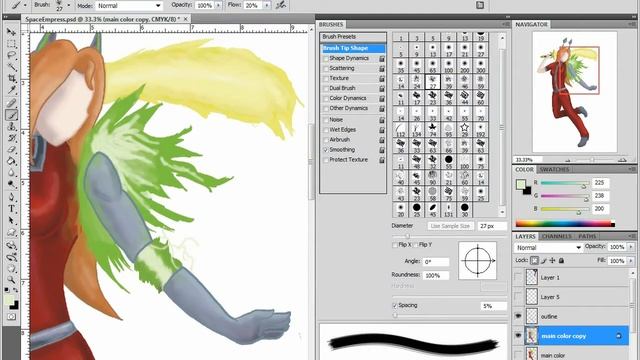The width and height of the screenshot is (640, 360).
Task: Disable the Smoothing checkbox
Action: pos(326,150)
